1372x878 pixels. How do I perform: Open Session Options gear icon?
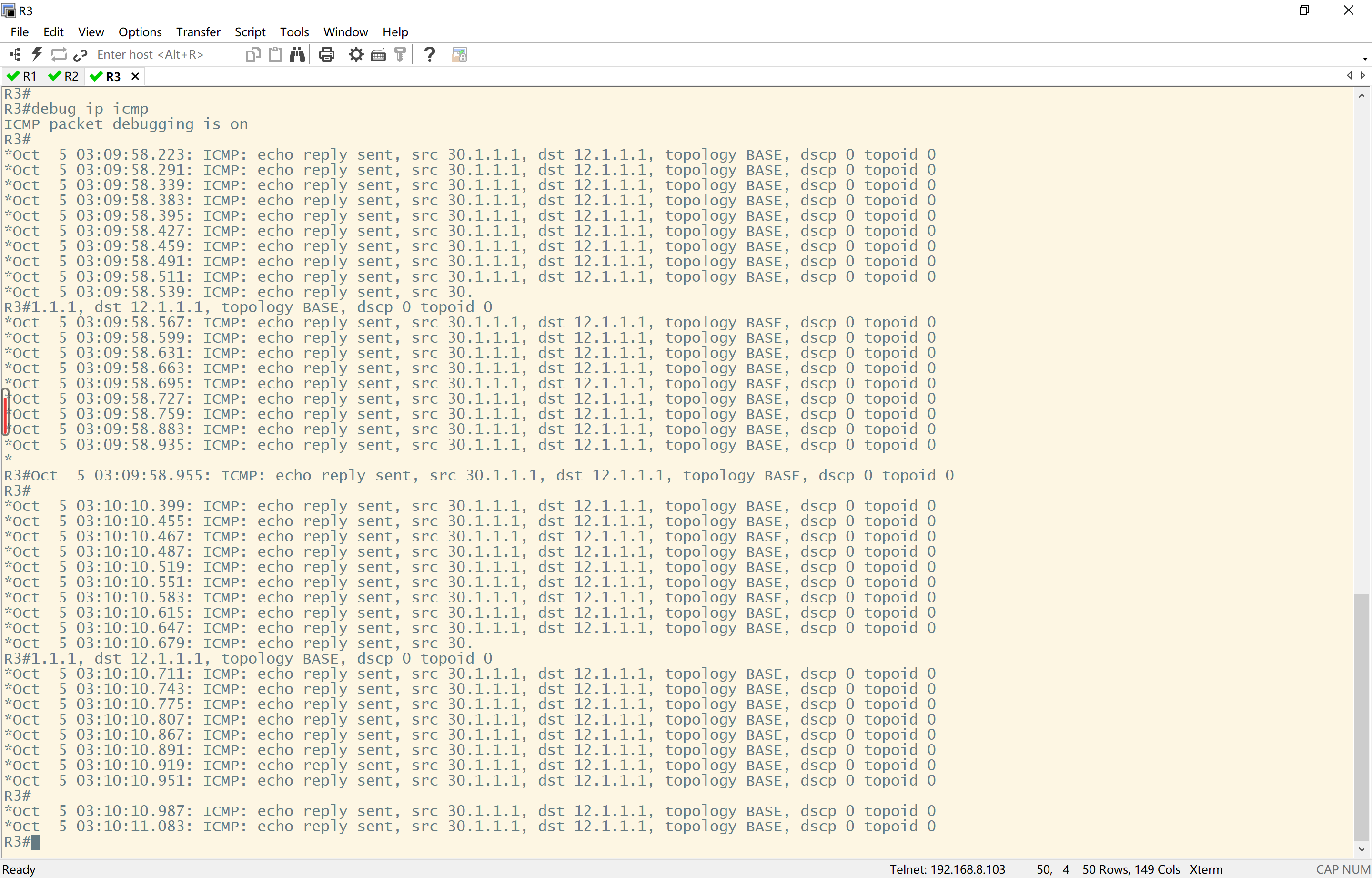[x=356, y=55]
